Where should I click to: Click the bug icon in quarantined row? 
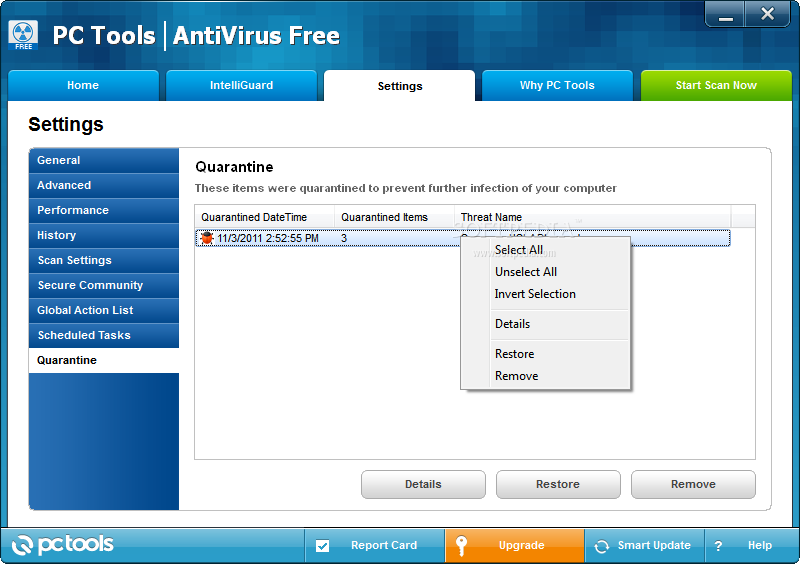(207, 238)
